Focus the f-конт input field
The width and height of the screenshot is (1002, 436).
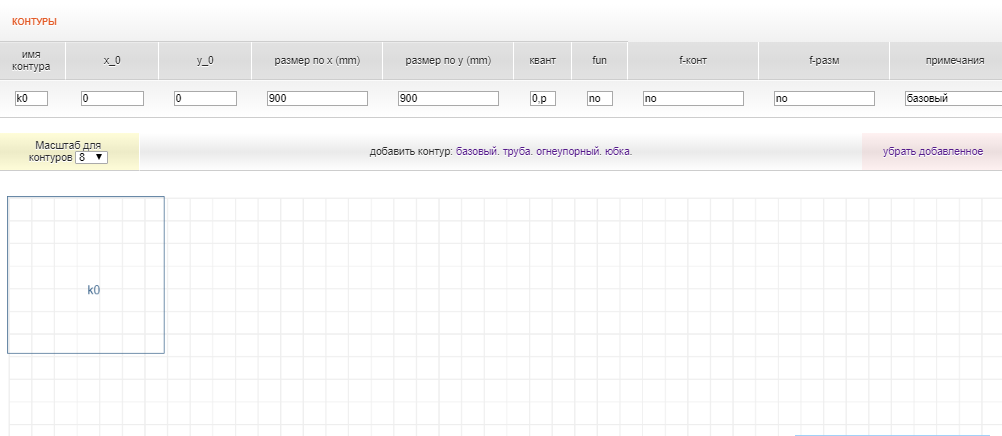[x=693, y=99]
